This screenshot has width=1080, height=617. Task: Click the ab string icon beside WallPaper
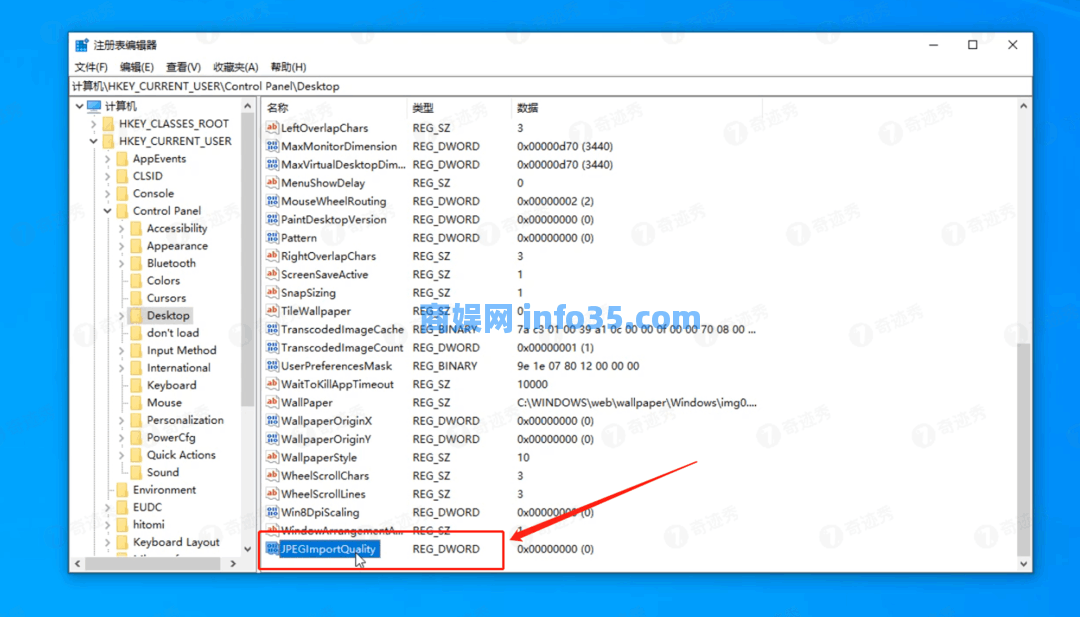coord(271,402)
